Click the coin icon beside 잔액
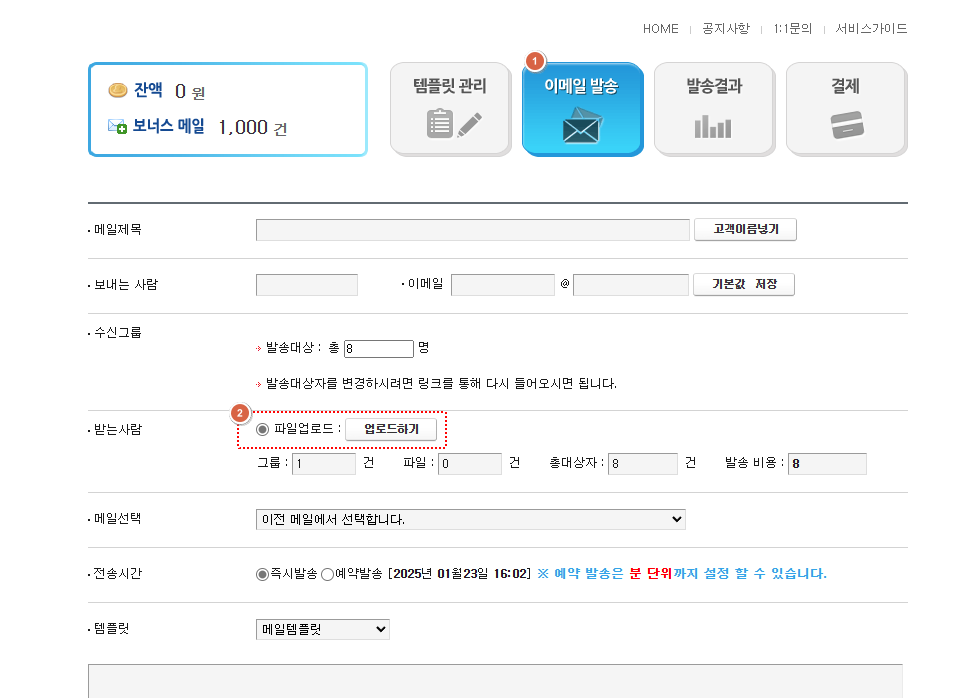966x698 pixels. coord(118,90)
